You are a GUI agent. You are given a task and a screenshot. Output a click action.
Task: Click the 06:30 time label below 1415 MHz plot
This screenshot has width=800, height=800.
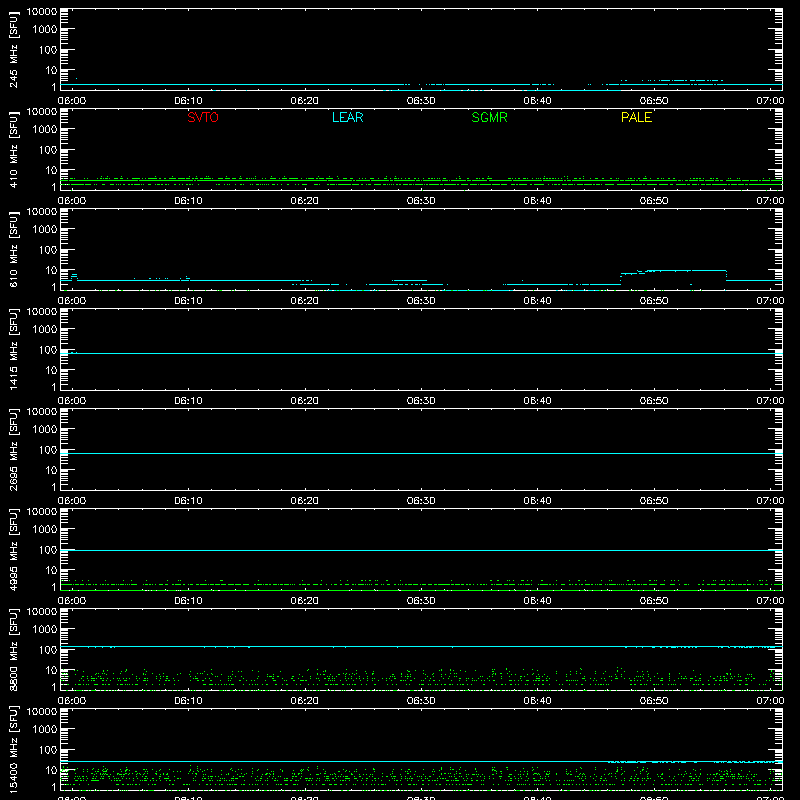click(421, 401)
